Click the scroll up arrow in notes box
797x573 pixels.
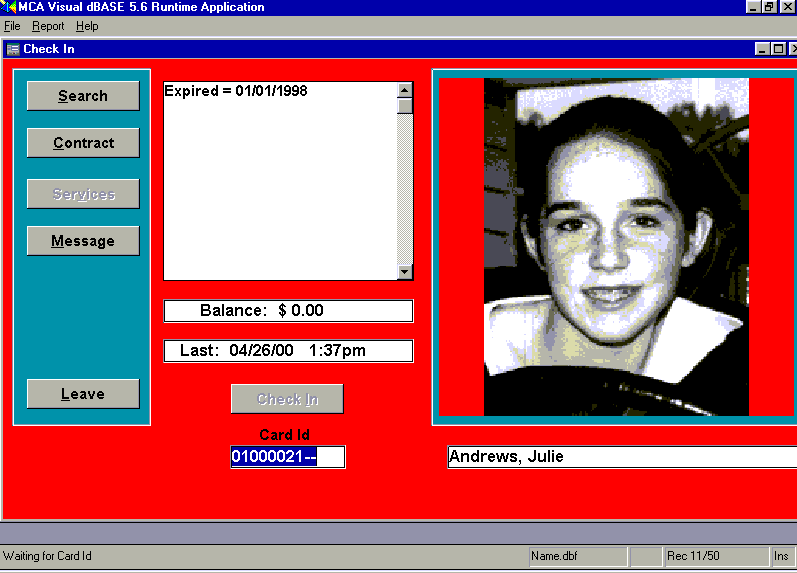click(405, 91)
